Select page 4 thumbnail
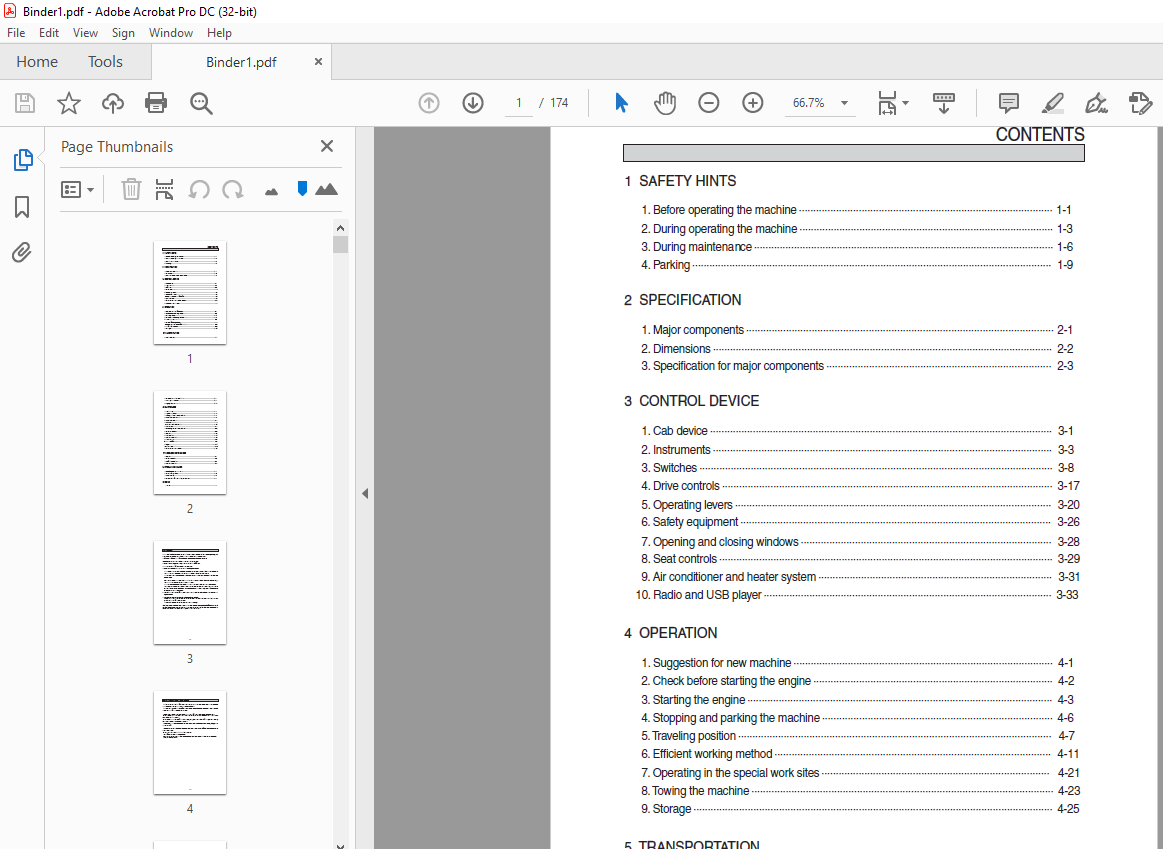The image size is (1163, 849). click(190, 742)
